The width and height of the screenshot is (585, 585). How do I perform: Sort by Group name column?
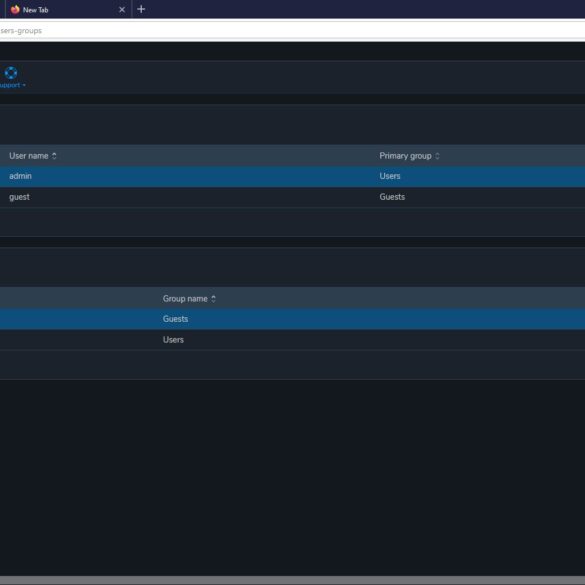[189, 298]
